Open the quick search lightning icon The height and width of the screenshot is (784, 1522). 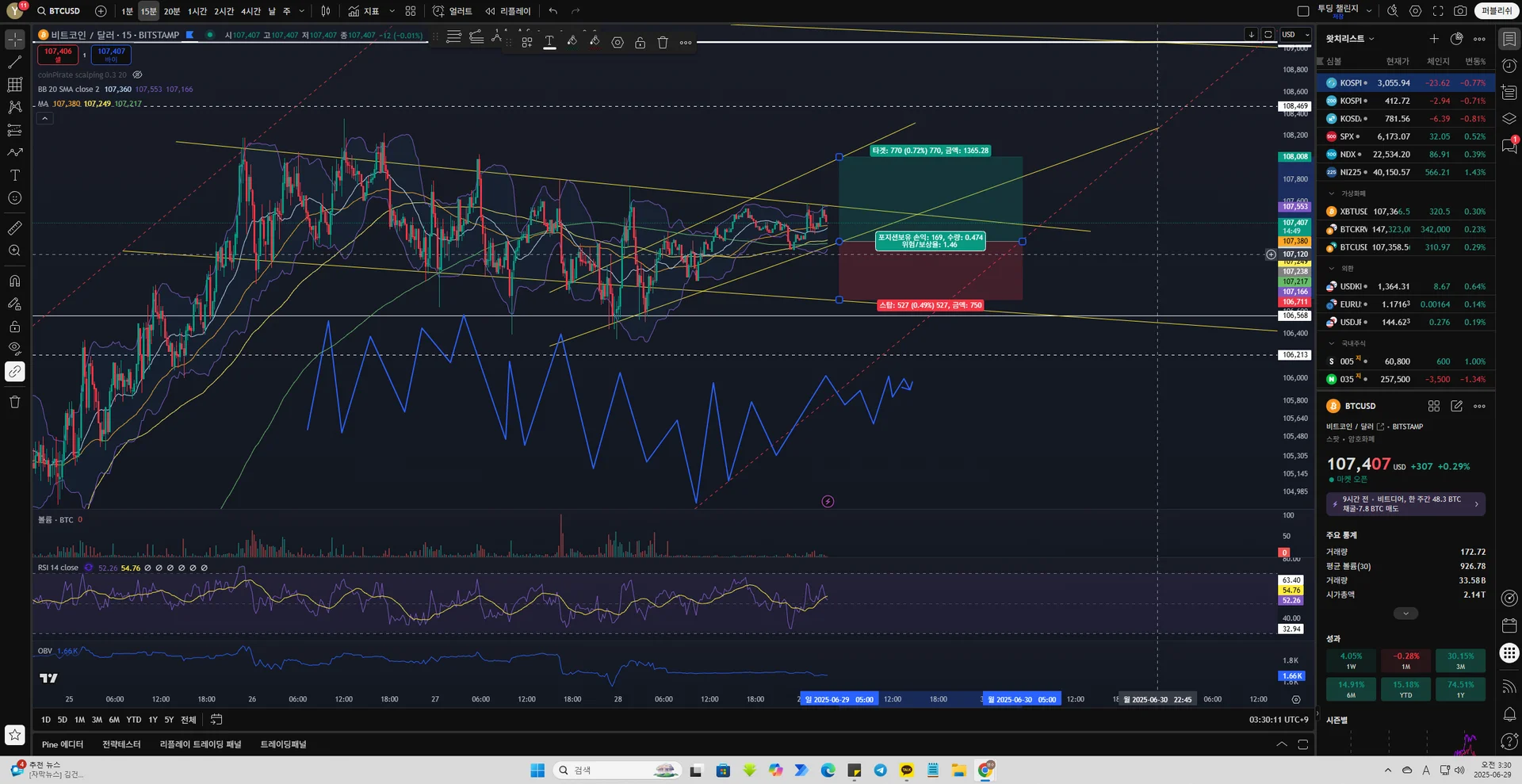1393,11
